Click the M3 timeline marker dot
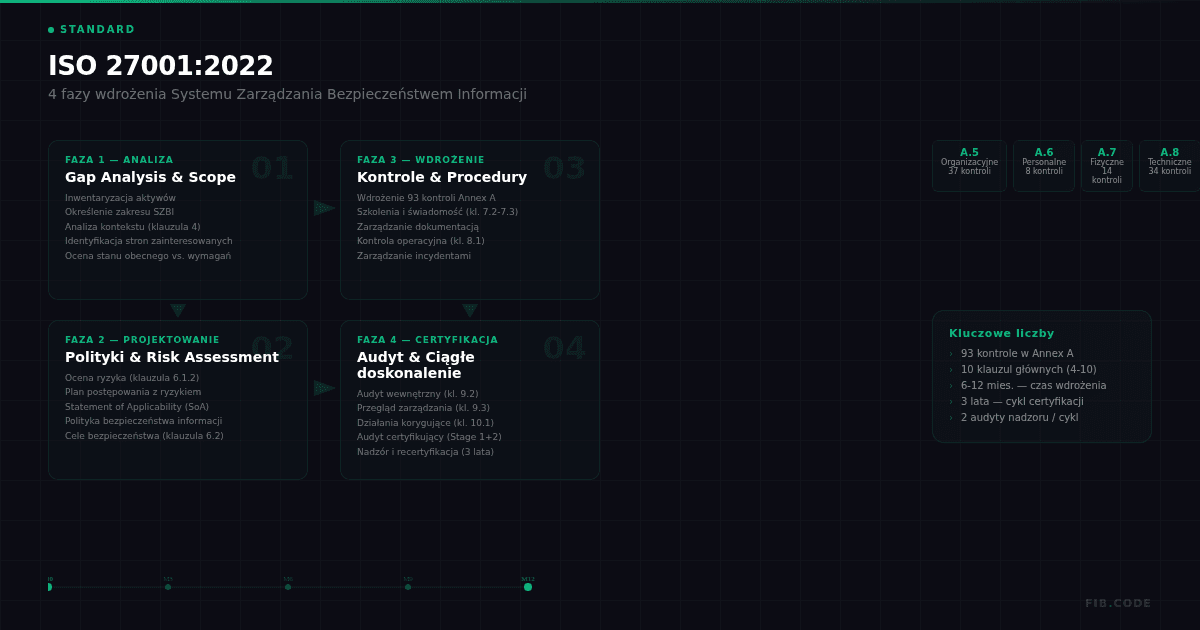 [168, 587]
